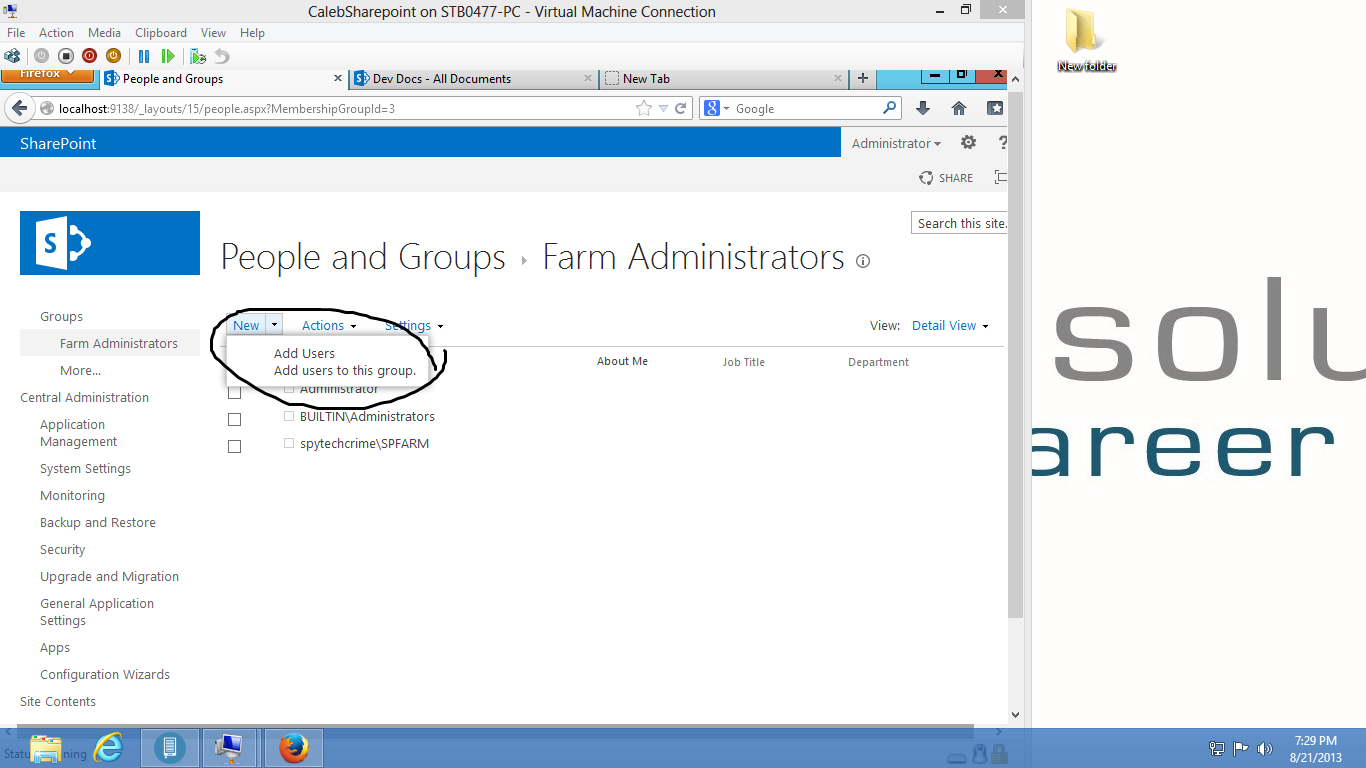Open the orange Firefox menu button
This screenshot has width=1366, height=768.
pos(47,74)
